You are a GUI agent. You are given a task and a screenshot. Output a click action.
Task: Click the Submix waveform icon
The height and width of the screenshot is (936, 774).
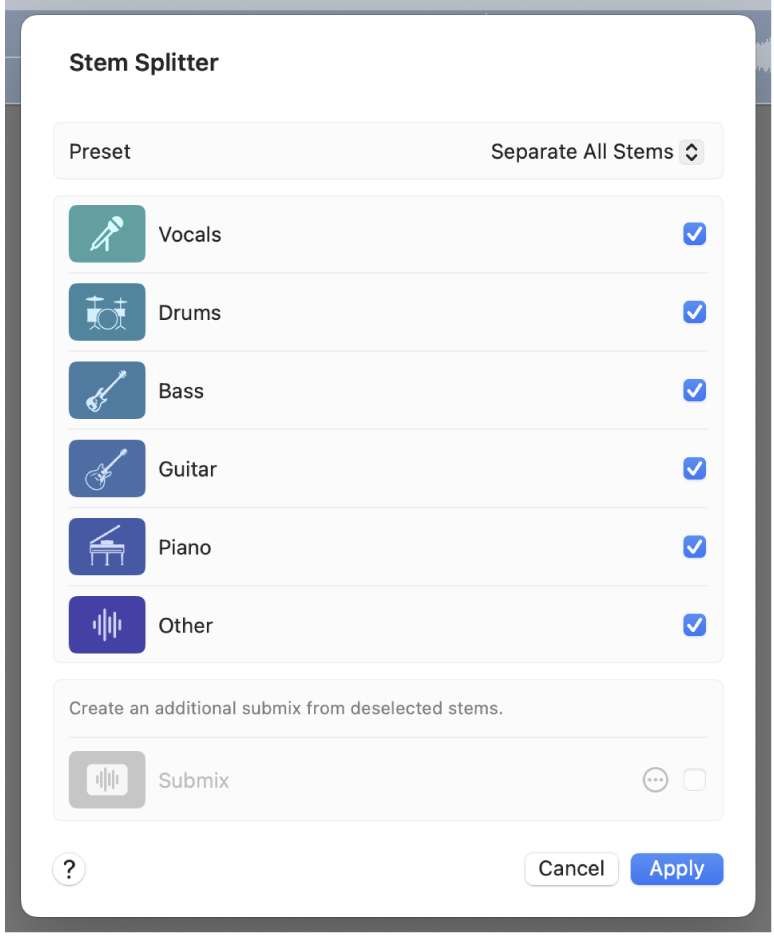(x=107, y=780)
